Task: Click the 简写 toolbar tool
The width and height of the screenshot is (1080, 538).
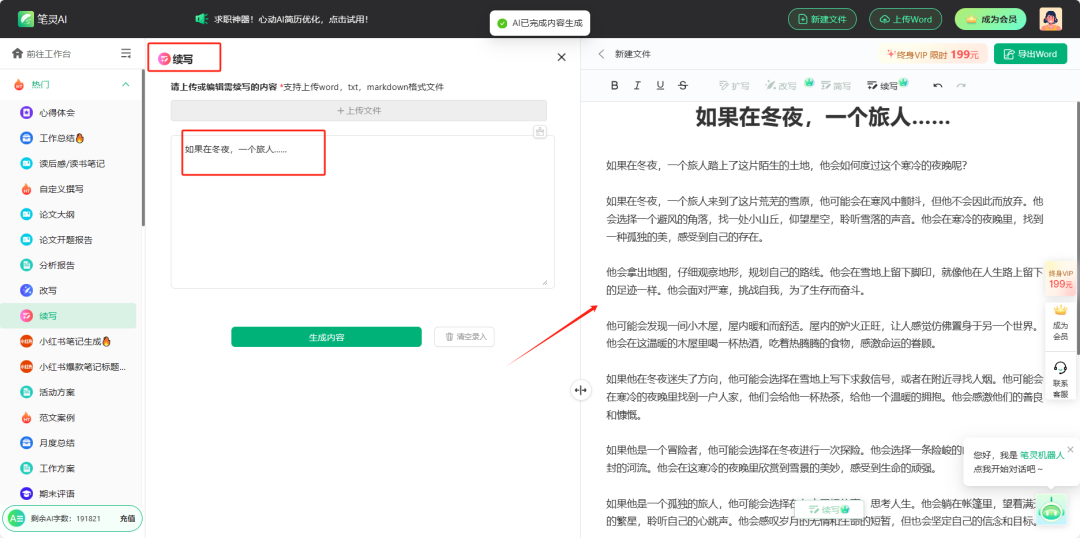Action: point(835,85)
